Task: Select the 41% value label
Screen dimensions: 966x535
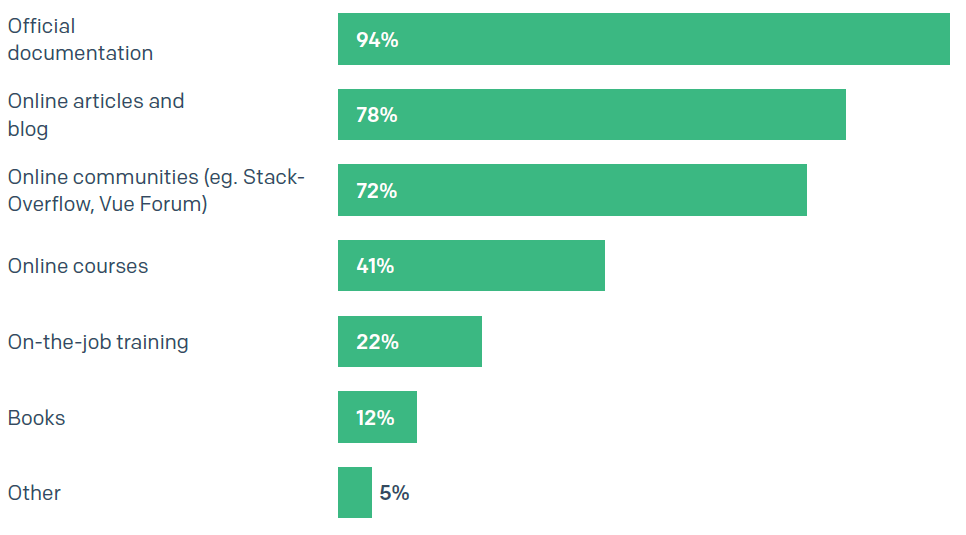Action: coord(375,266)
